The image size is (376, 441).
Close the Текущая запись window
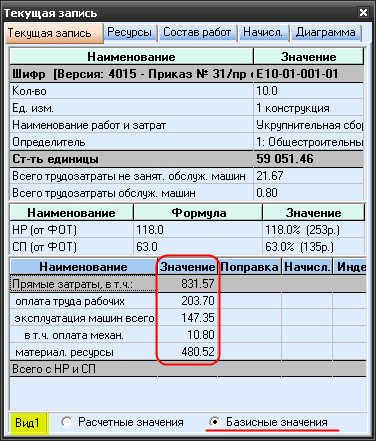(363, 13)
